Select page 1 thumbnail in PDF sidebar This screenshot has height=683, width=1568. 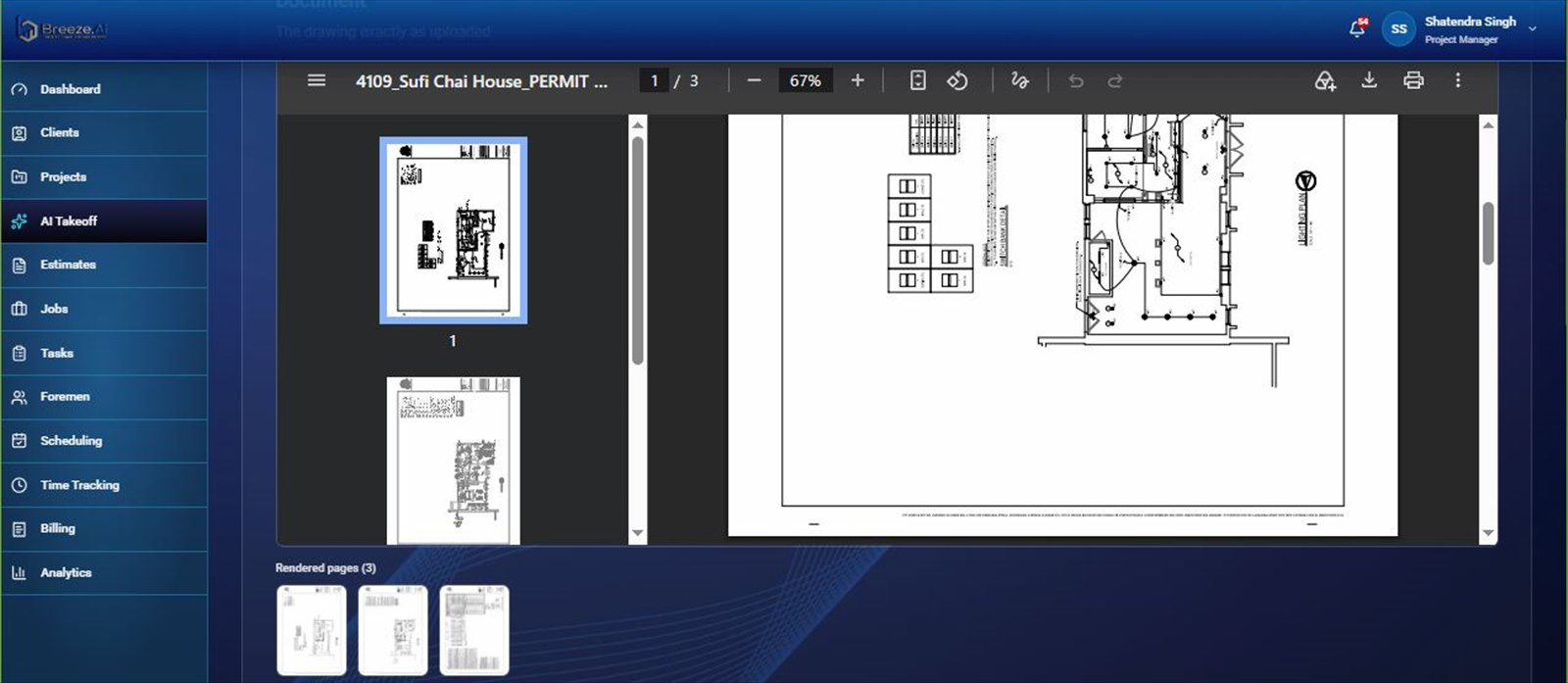(453, 230)
